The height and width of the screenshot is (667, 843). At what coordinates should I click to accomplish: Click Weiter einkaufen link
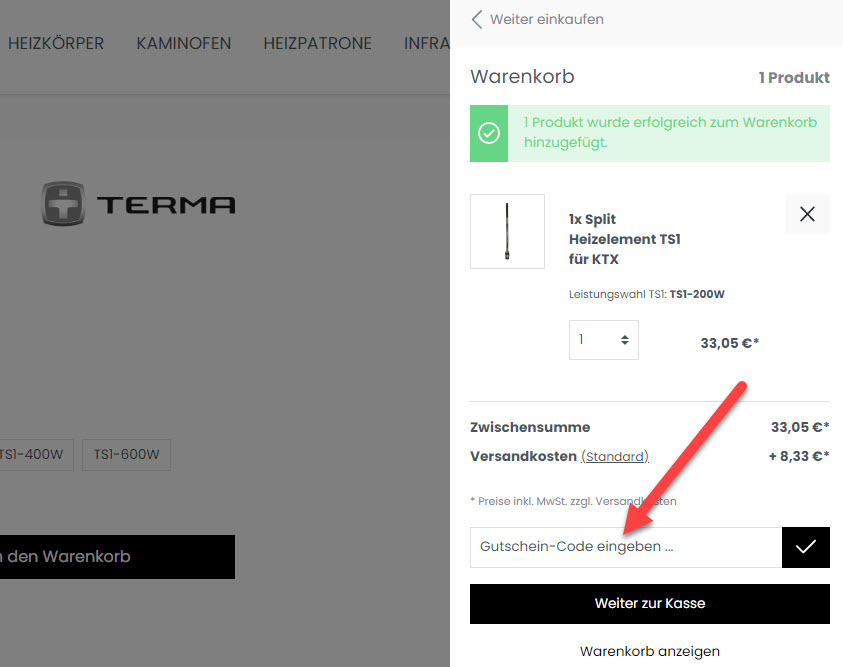[x=546, y=19]
